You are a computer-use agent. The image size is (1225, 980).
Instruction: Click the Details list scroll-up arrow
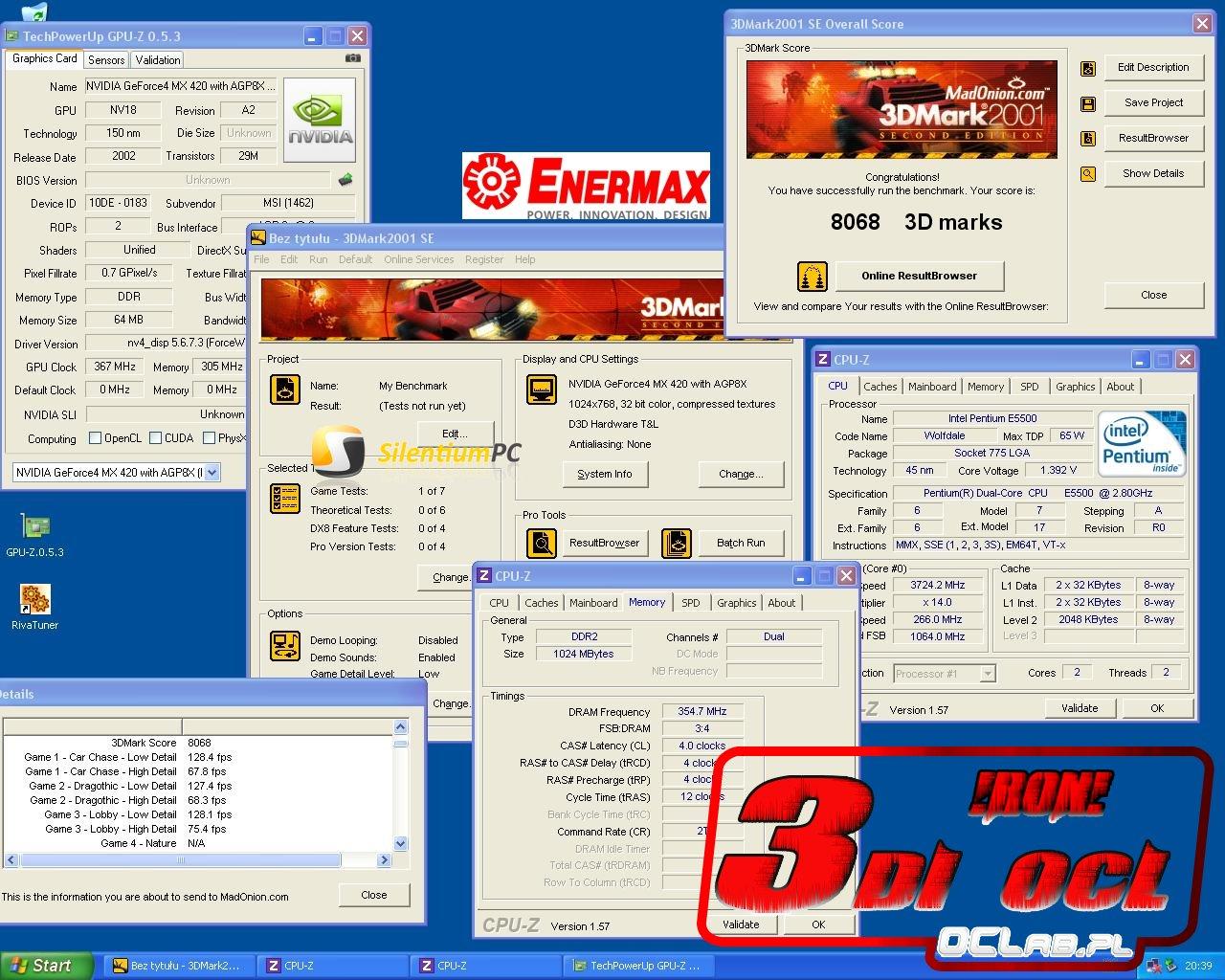400,726
